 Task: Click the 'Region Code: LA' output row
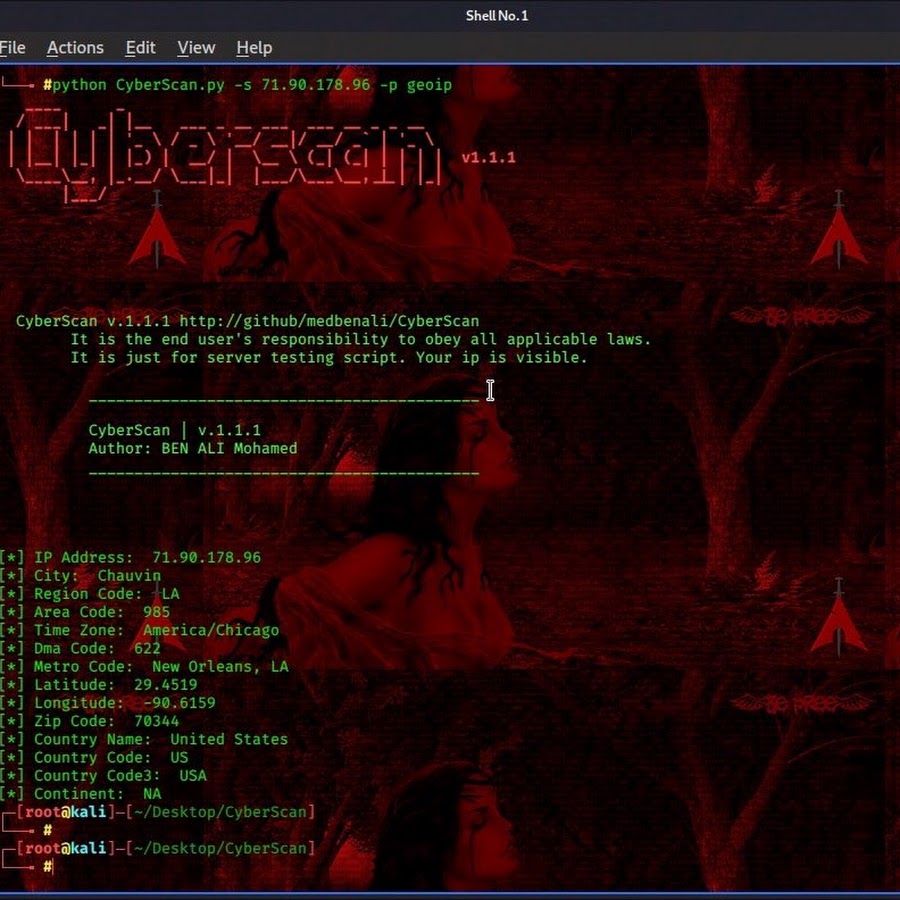(90, 593)
